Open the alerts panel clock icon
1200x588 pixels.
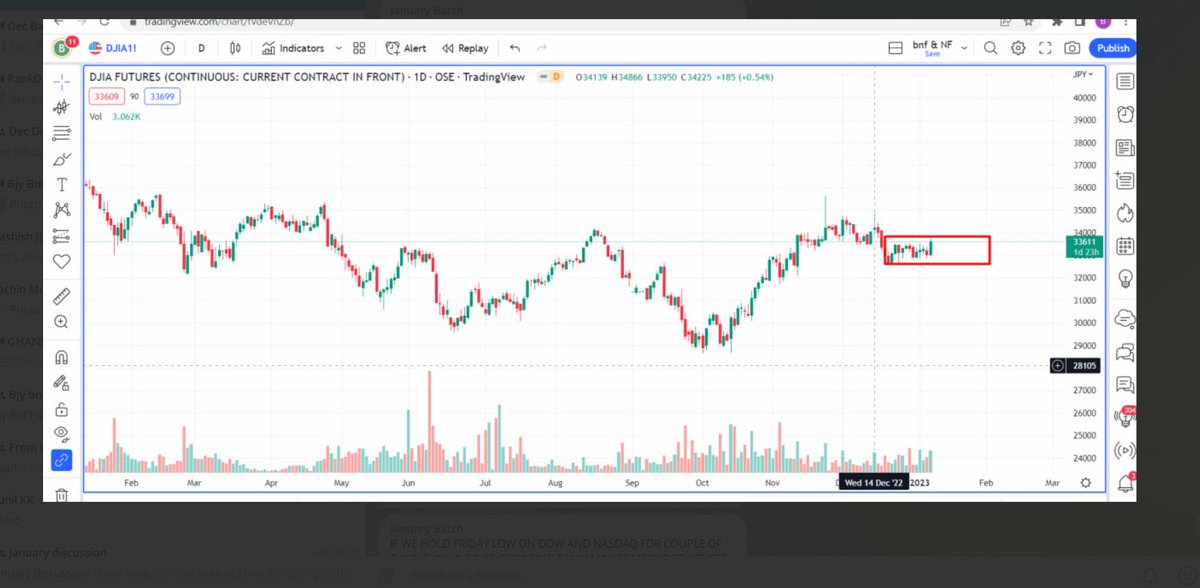click(1125, 114)
